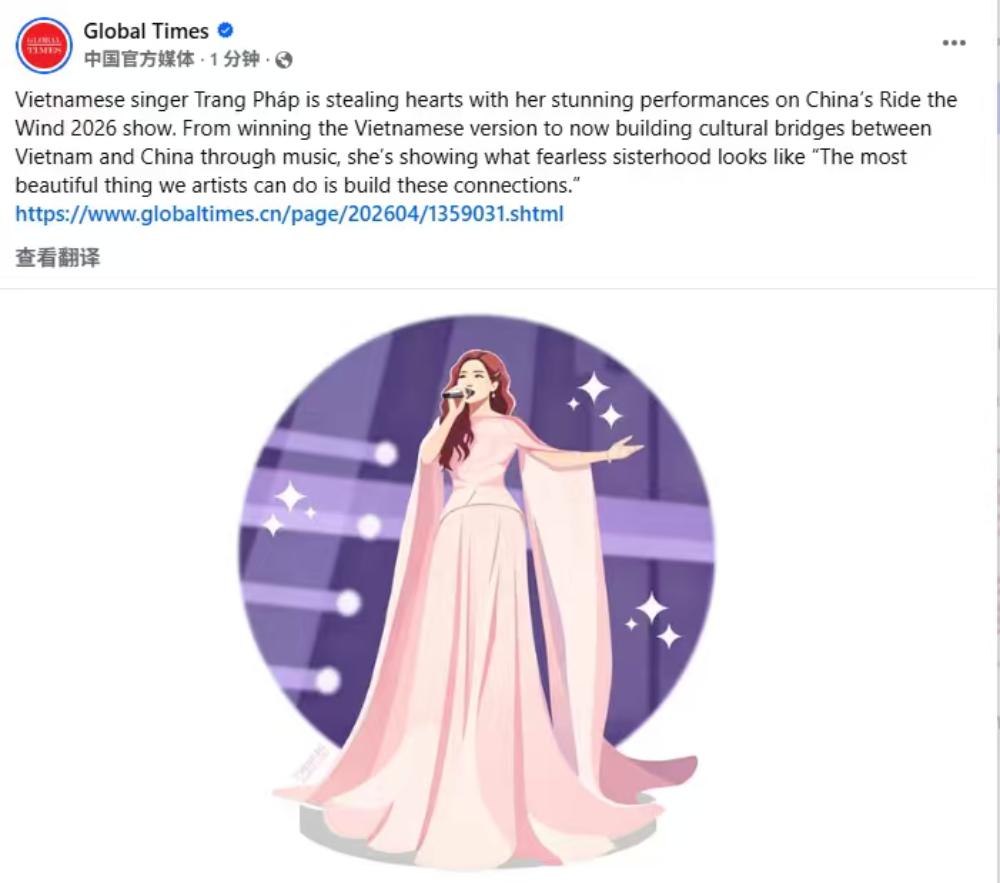
Task: Click the Global Times page name
Action: tap(146, 31)
